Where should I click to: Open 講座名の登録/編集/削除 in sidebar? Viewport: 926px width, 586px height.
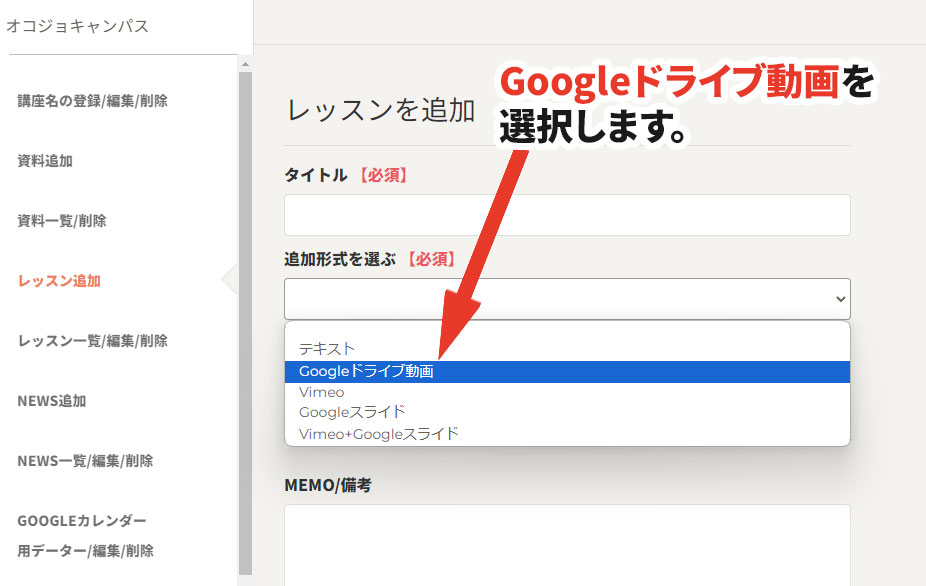(92, 101)
